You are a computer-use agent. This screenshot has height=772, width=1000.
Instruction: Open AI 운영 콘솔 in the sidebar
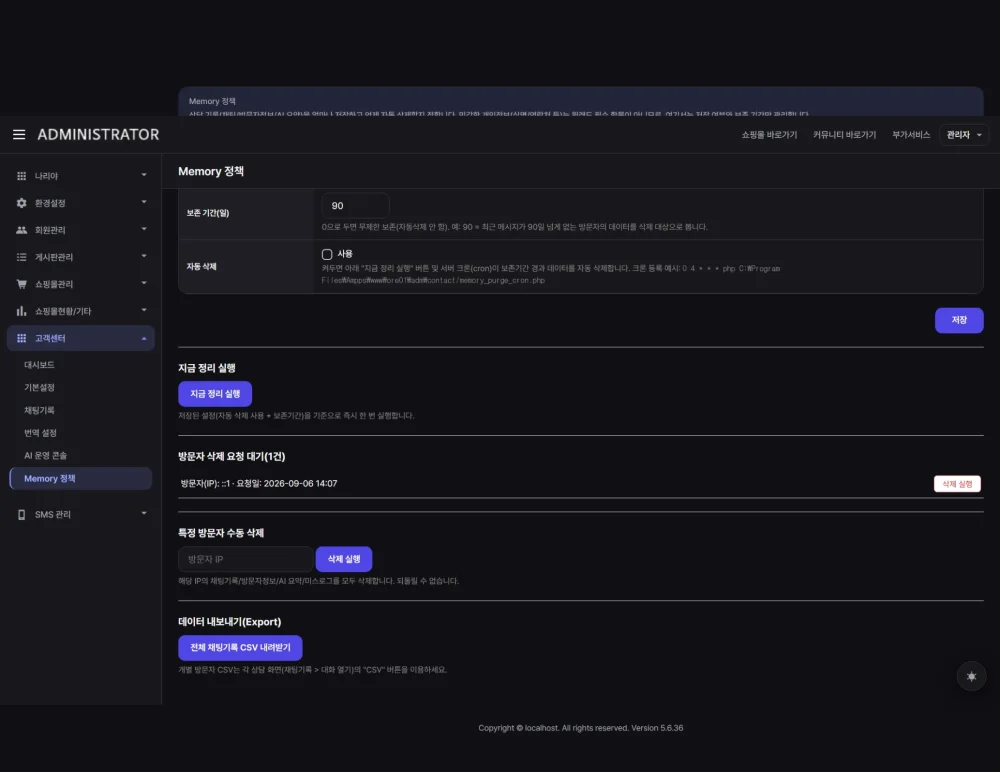pyautogui.click(x=45, y=456)
